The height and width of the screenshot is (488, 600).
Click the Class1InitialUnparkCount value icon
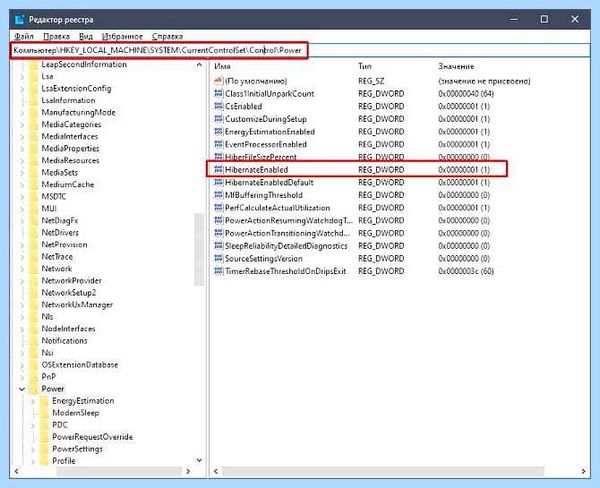tap(218, 93)
